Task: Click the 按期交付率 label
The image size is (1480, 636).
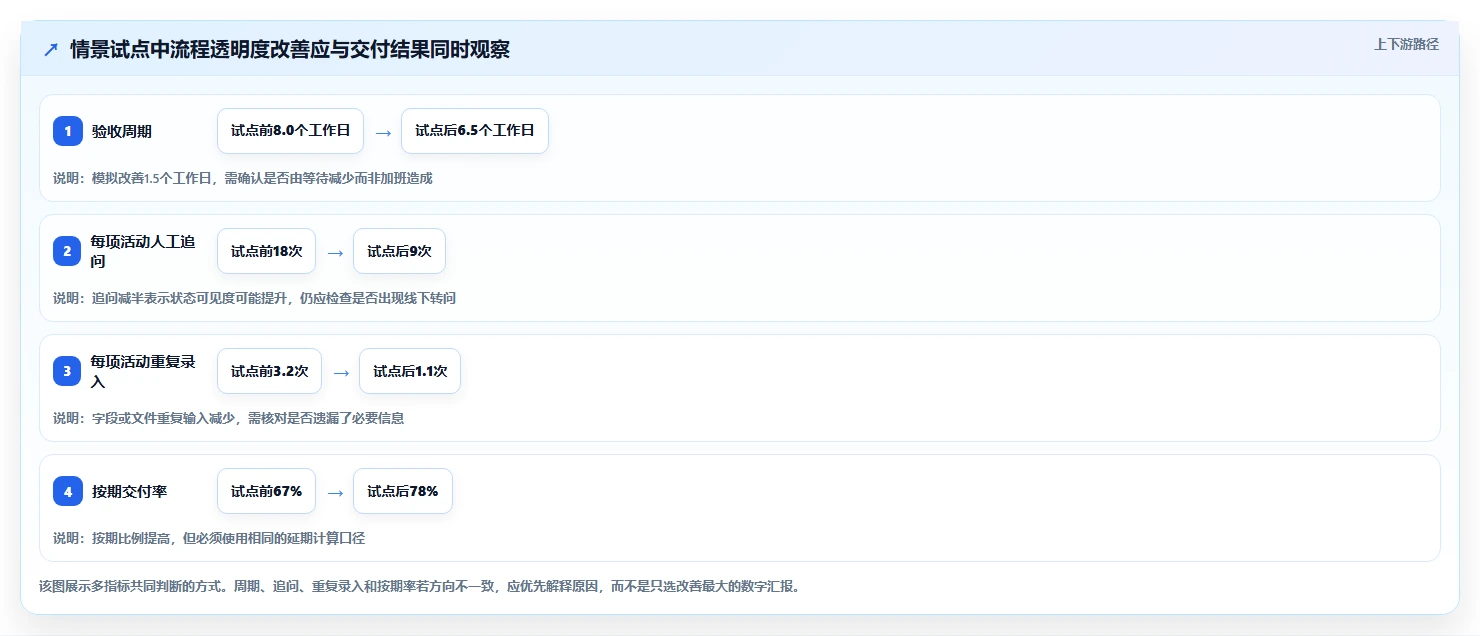Action: tap(129, 491)
